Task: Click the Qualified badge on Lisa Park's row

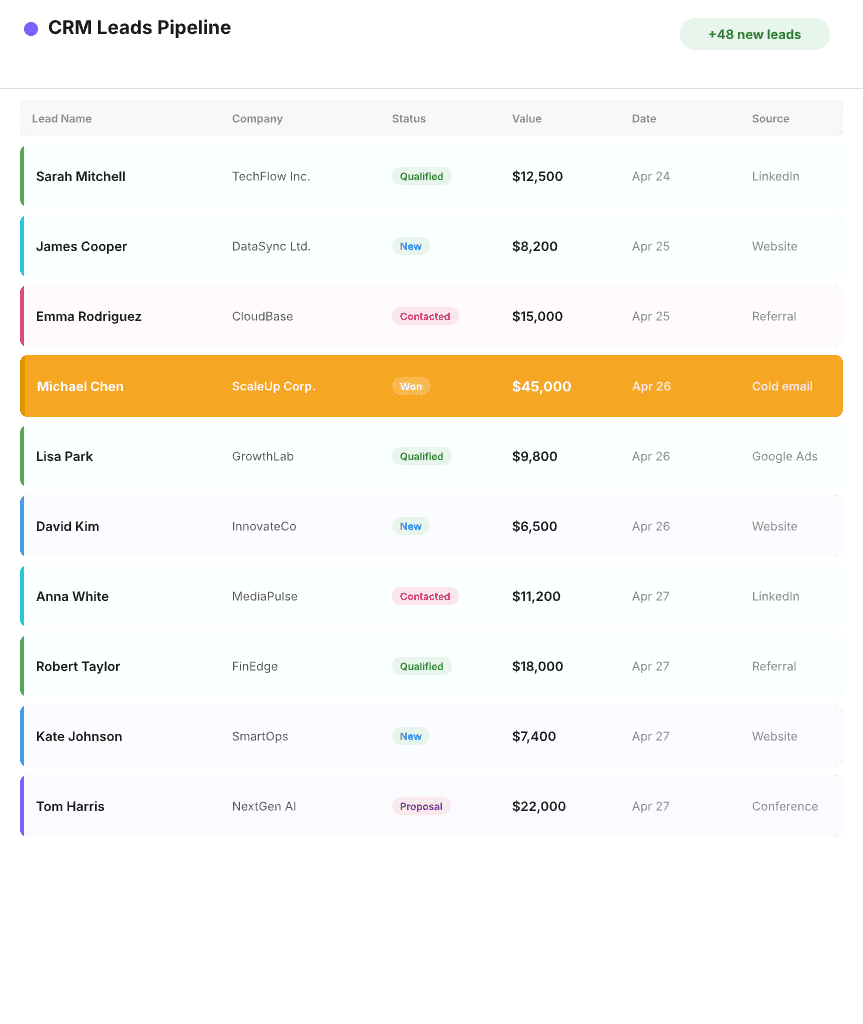Action: coord(422,456)
